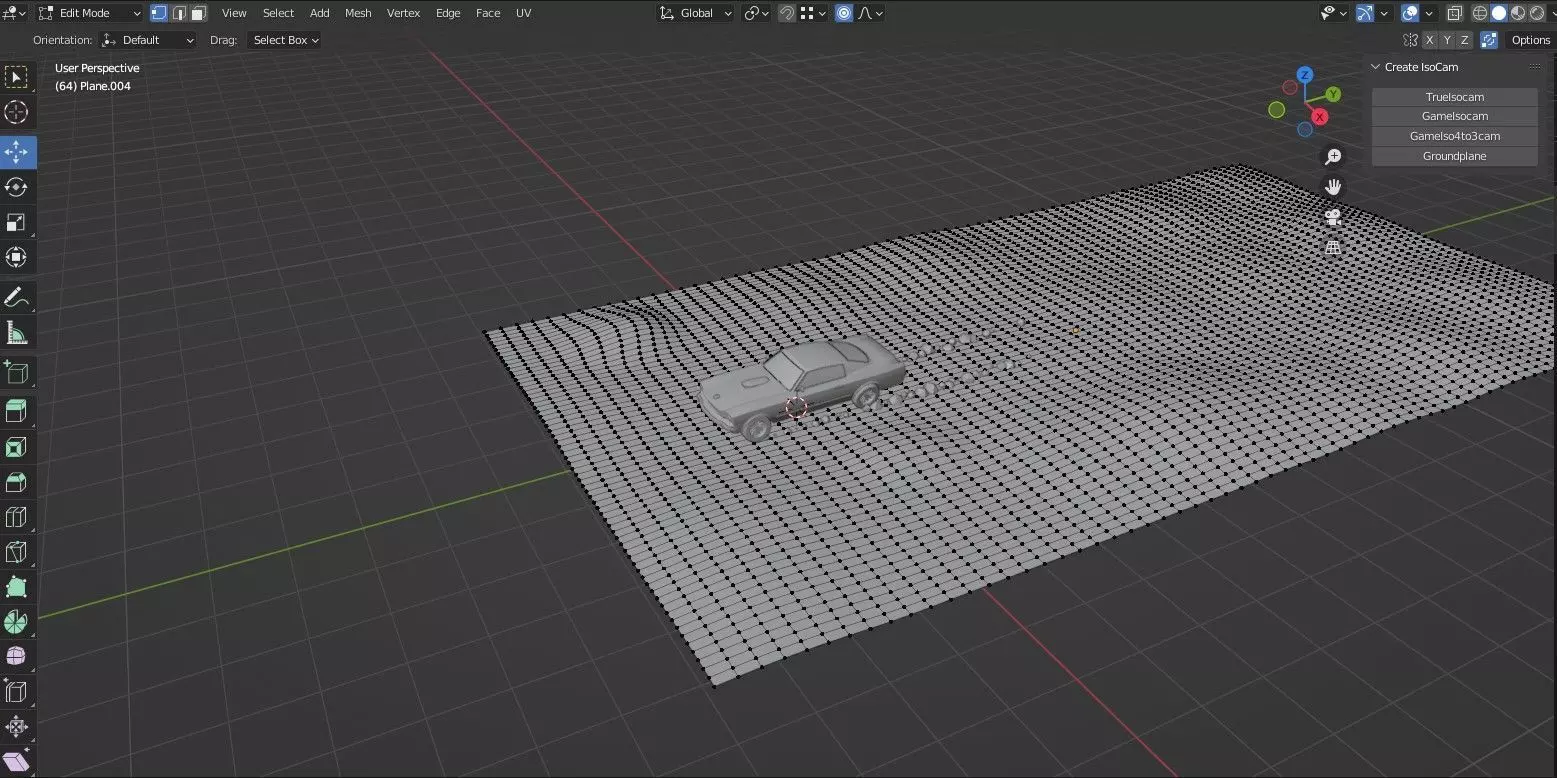Activate the 3D Cursor tool
The width and height of the screenshot is (1557, 778).
pos(16,112)
